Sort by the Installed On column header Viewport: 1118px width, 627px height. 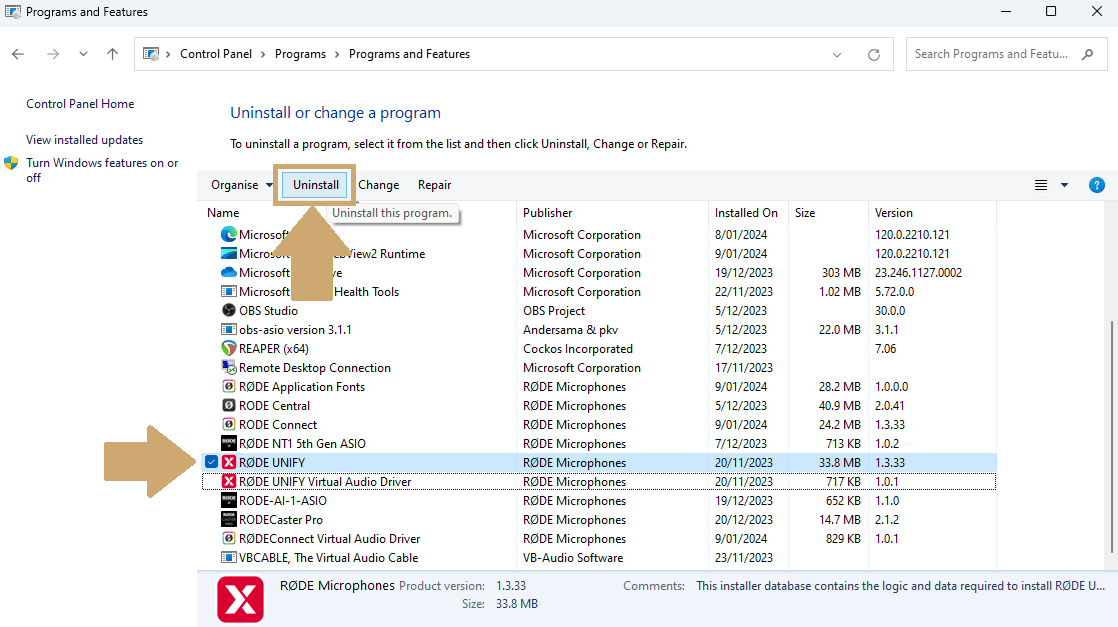coord(749,213)
